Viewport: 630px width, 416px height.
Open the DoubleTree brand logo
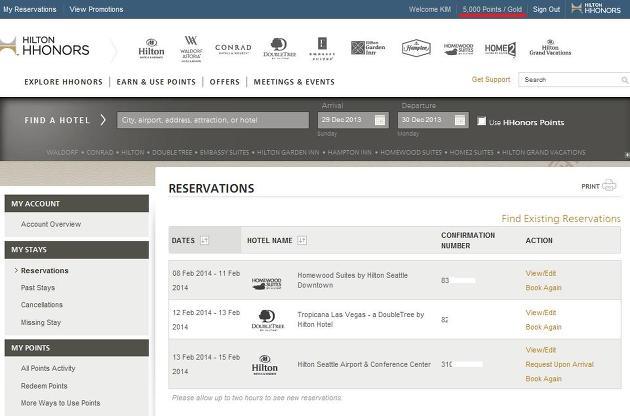[x=279, y=48]
